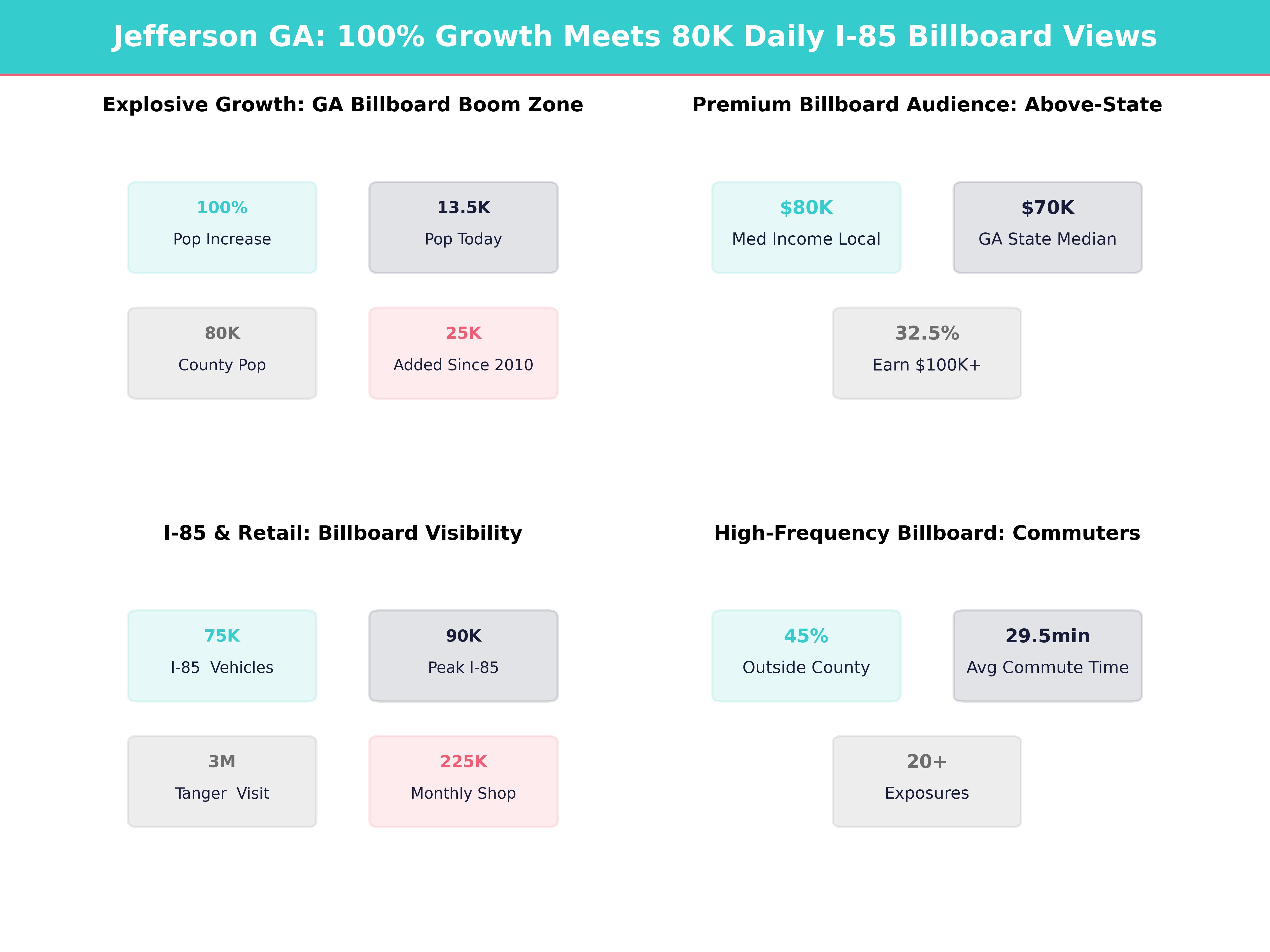Select the '13.5K Pop Today' card

(x=463, y=227)
